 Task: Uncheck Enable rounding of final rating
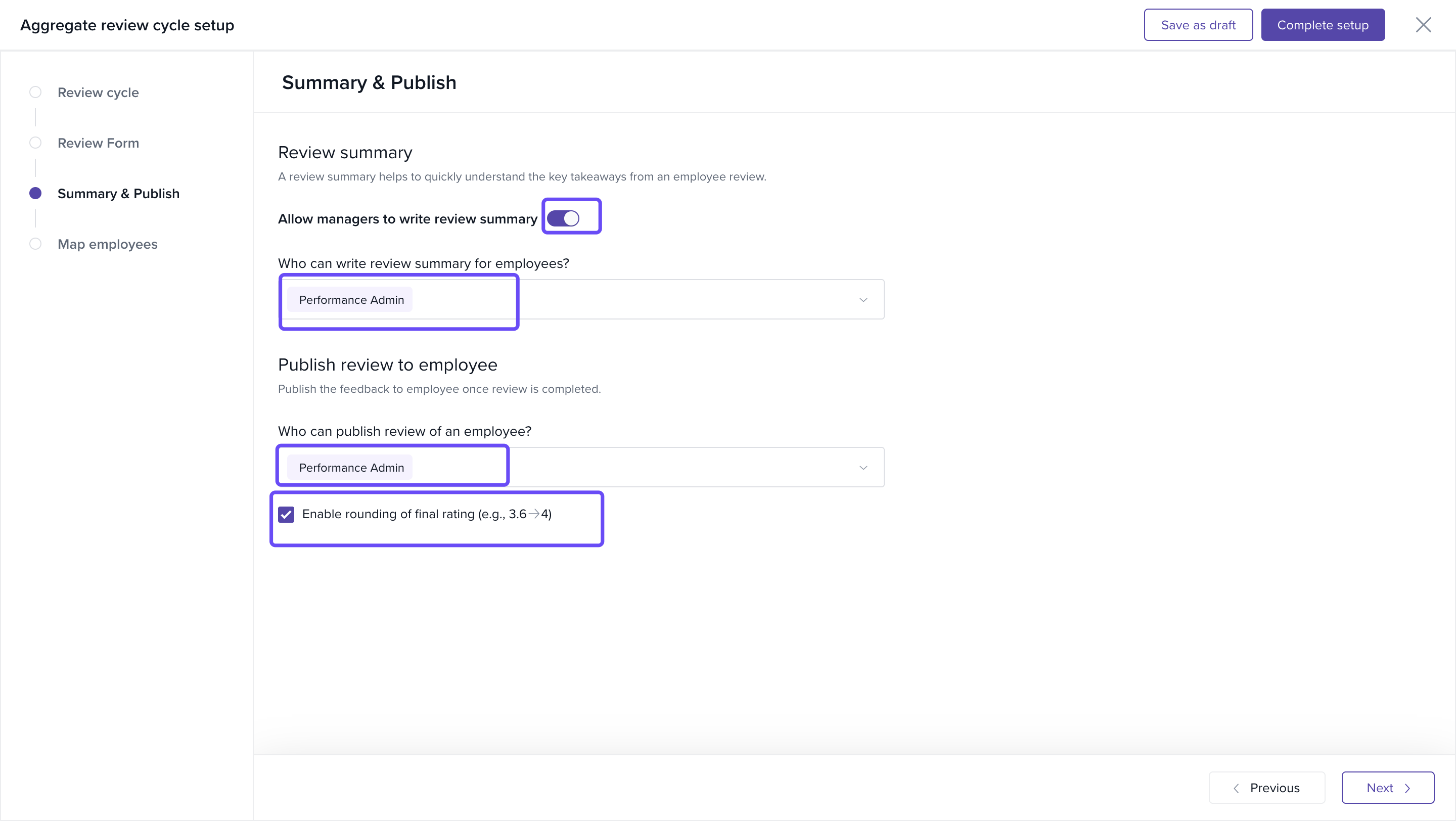(x=286, y=514)
